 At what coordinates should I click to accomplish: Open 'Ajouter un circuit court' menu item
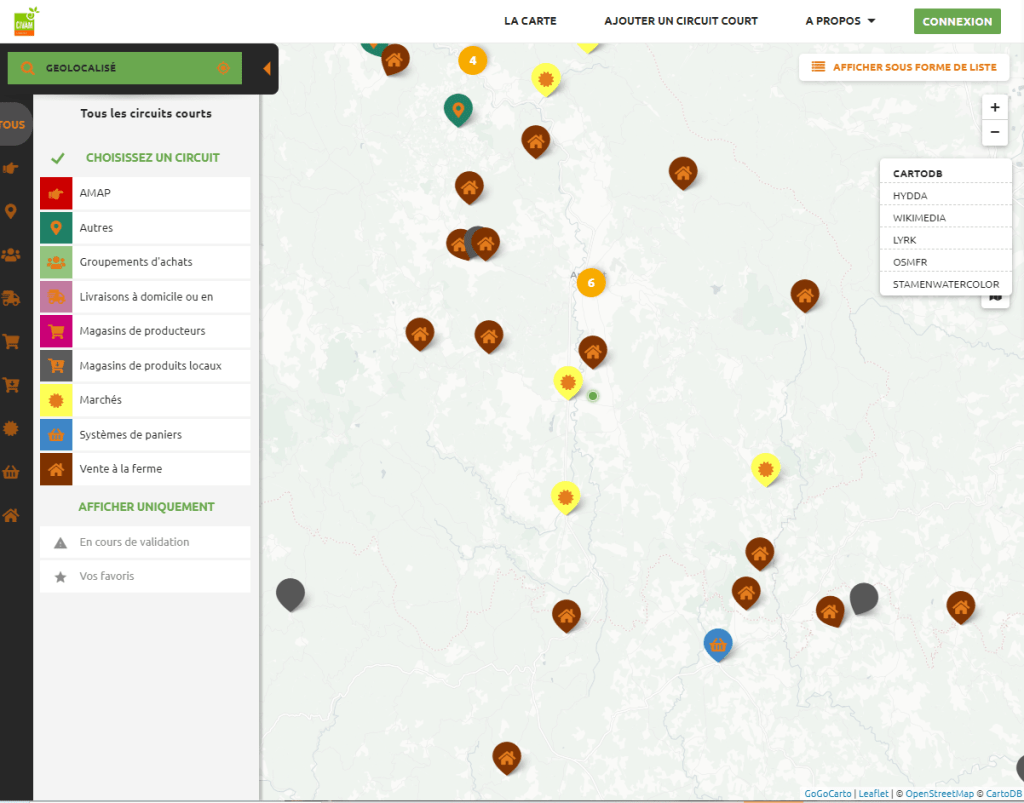point(681,21)
